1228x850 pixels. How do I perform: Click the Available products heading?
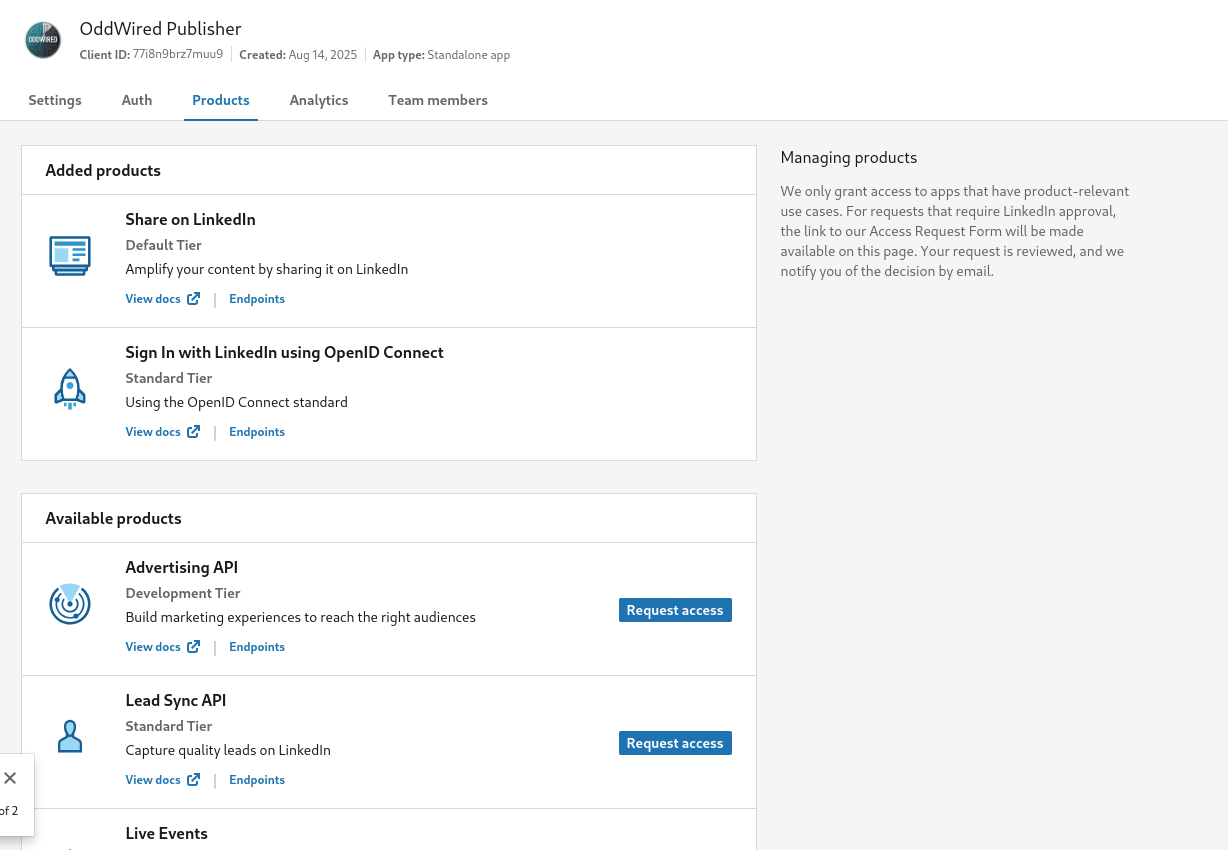coord(113,519)
